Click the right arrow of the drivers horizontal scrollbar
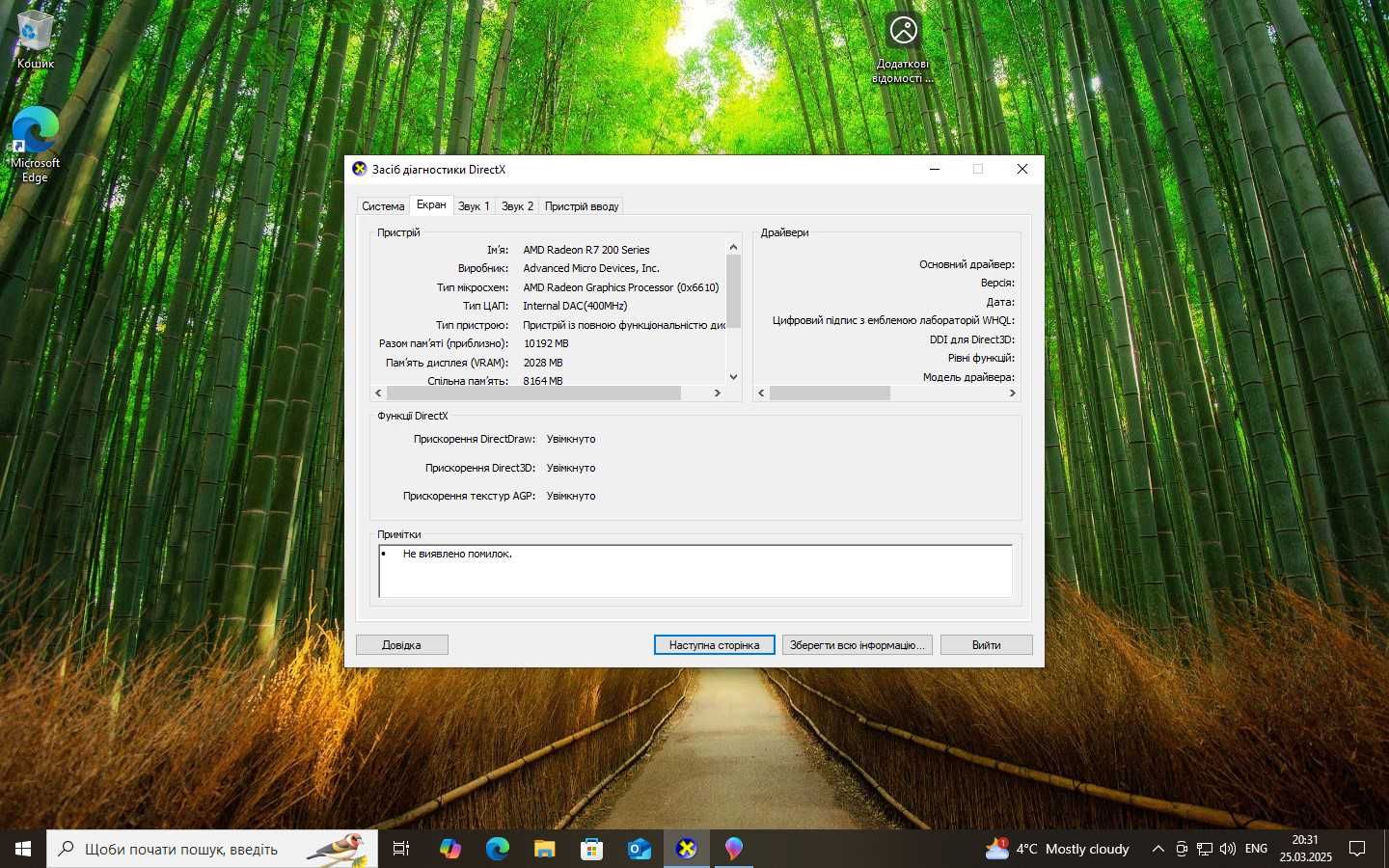Image resolution: width=1389 pixels, height=868 pixels. [1012, 393]
